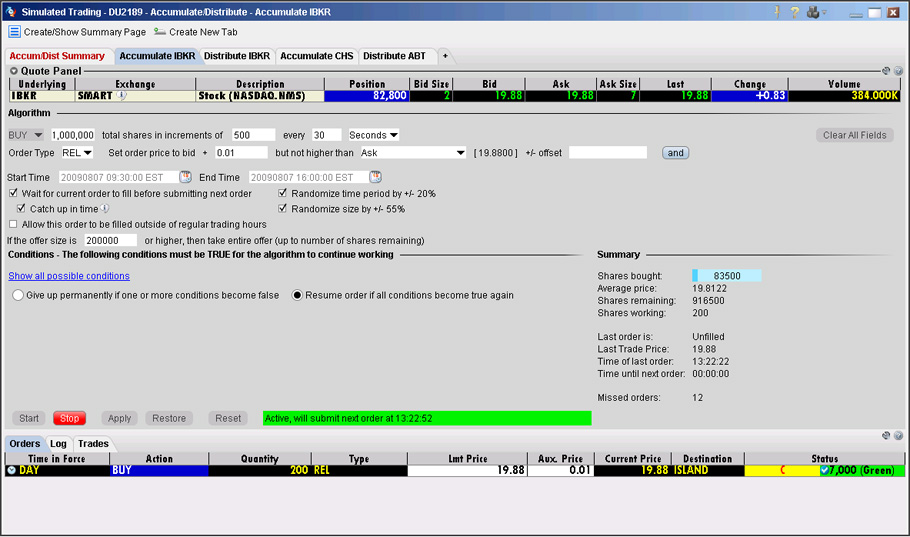Add a new tab with plus button
The image size is (910, 537).
(x=445, y=56)
